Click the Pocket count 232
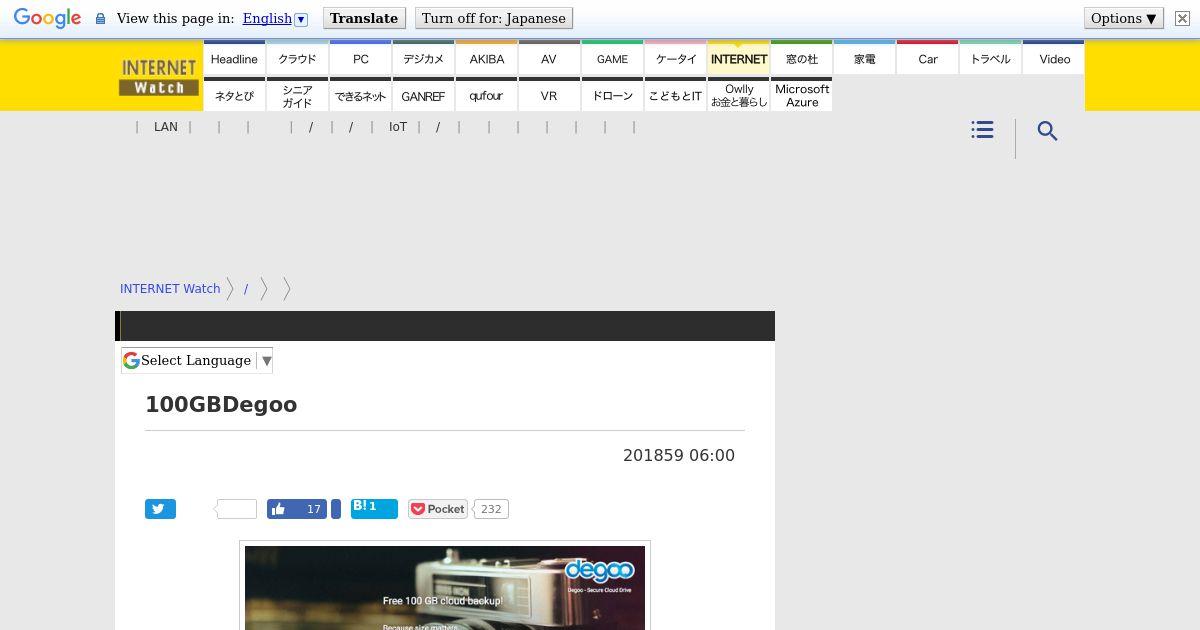The image size is (1200, 630). pos(491,509)
